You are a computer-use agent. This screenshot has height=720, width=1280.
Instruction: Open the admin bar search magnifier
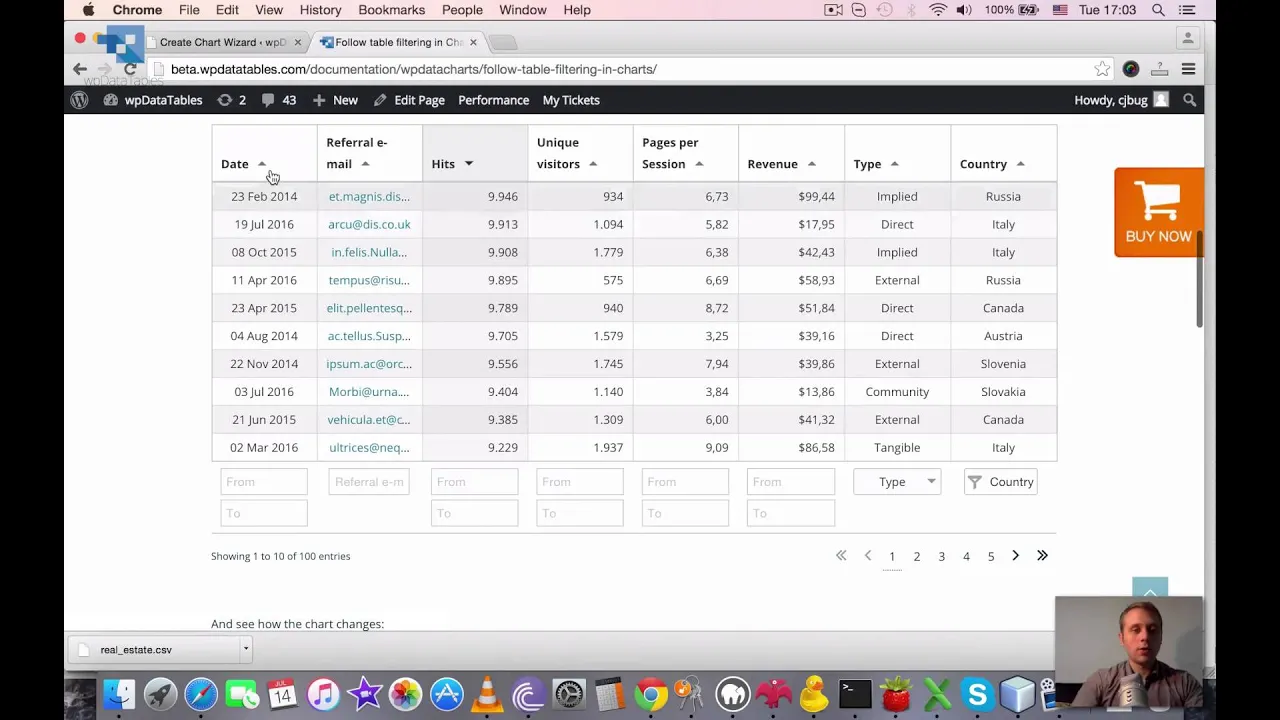(1189, 100)
